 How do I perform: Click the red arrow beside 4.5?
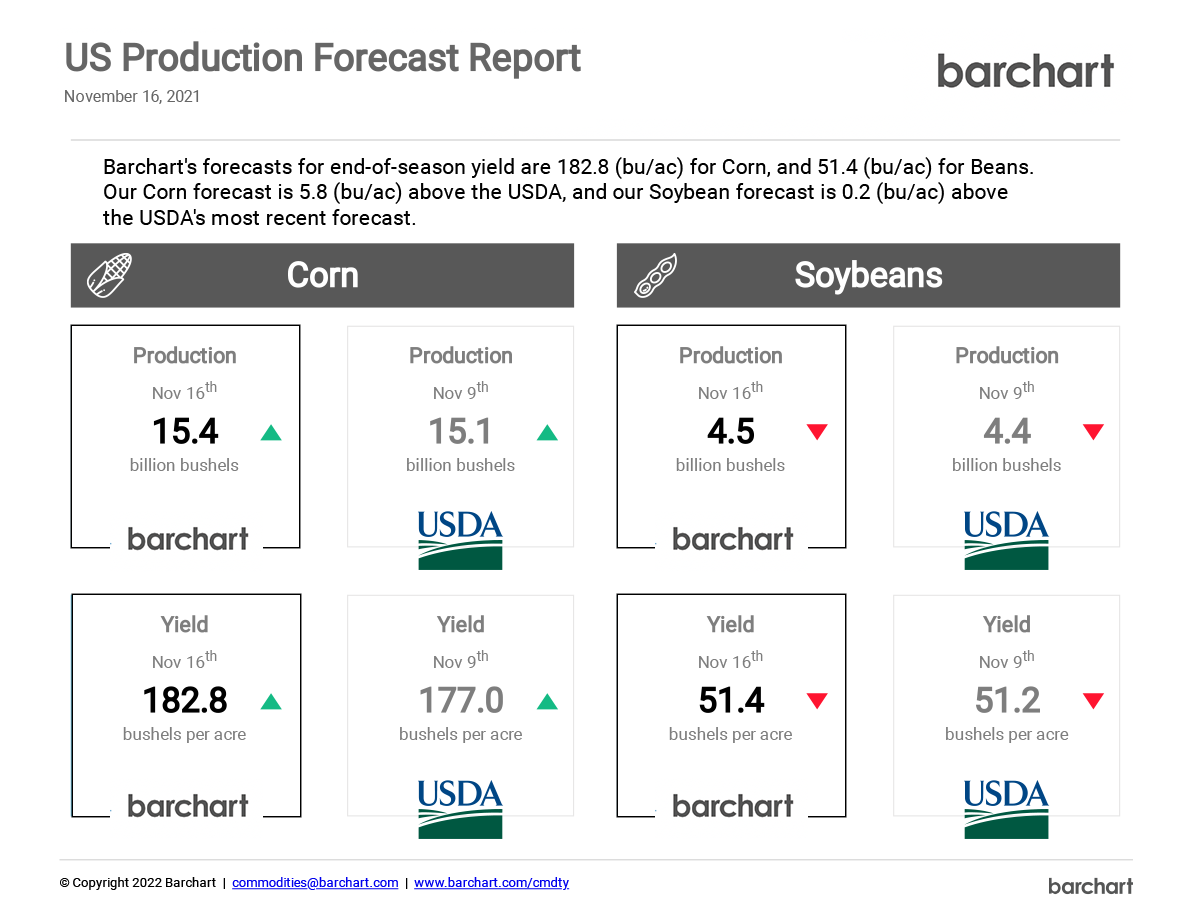coord(817,433)
